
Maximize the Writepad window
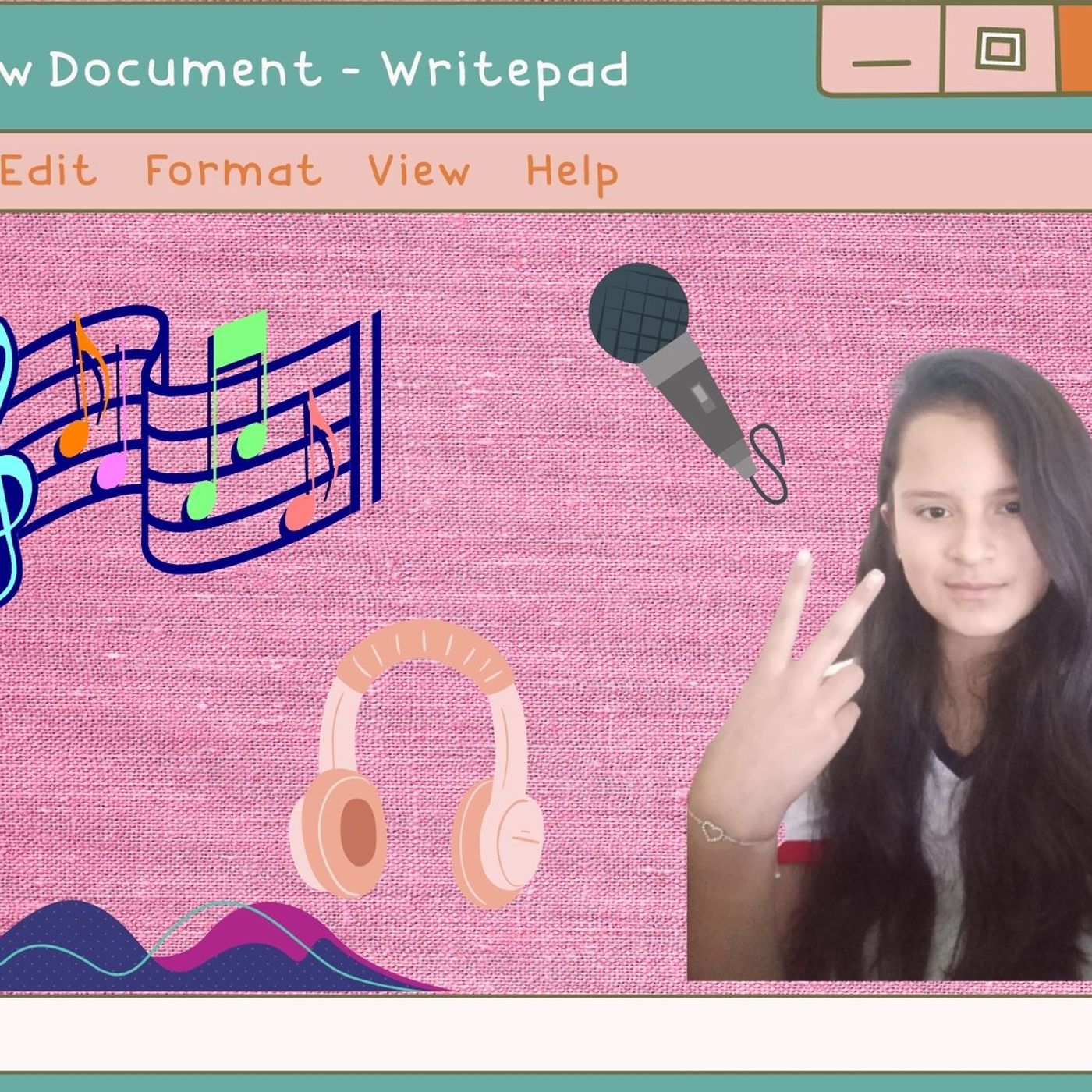[x=1000, y=50]
